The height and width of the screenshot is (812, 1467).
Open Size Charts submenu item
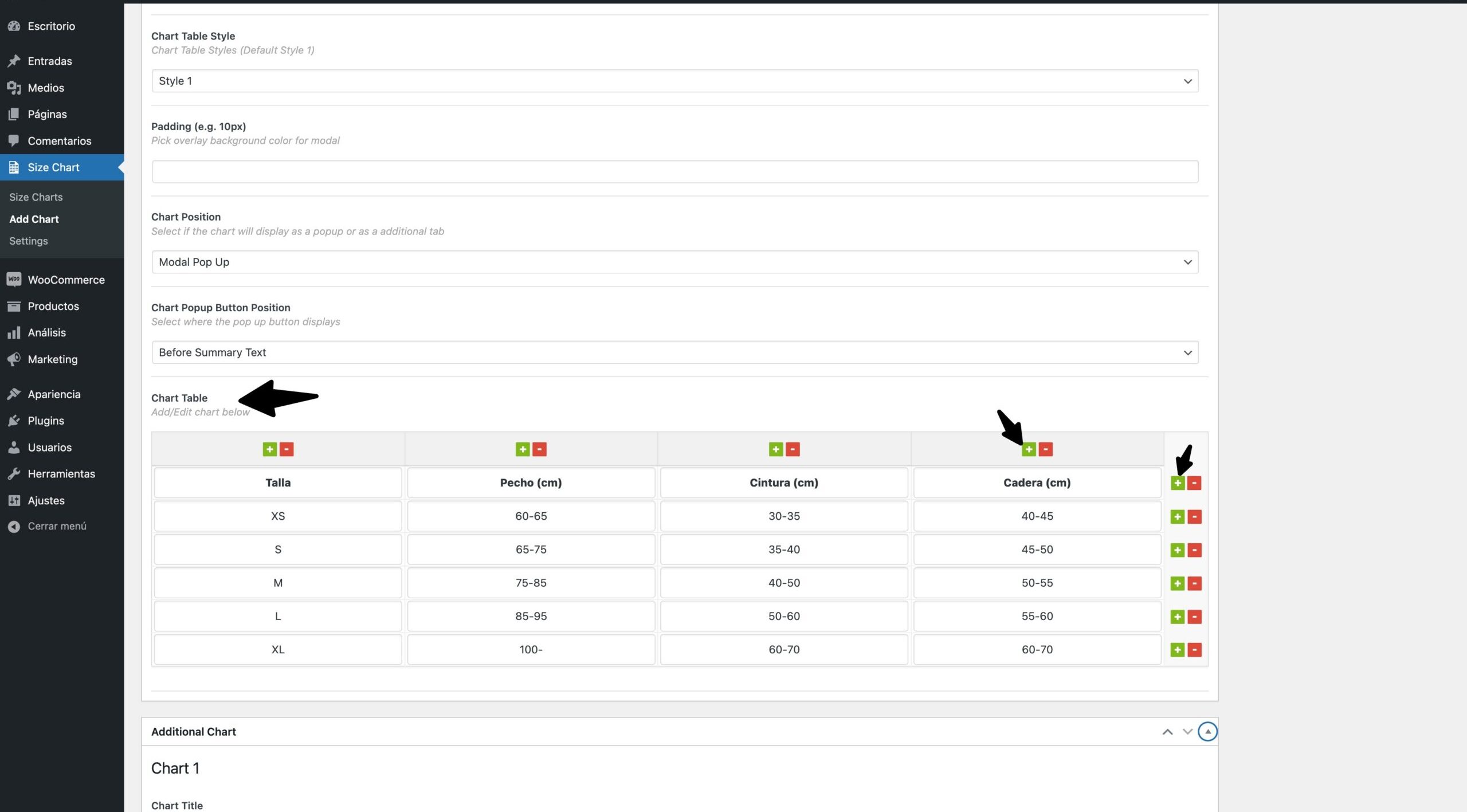36,197
